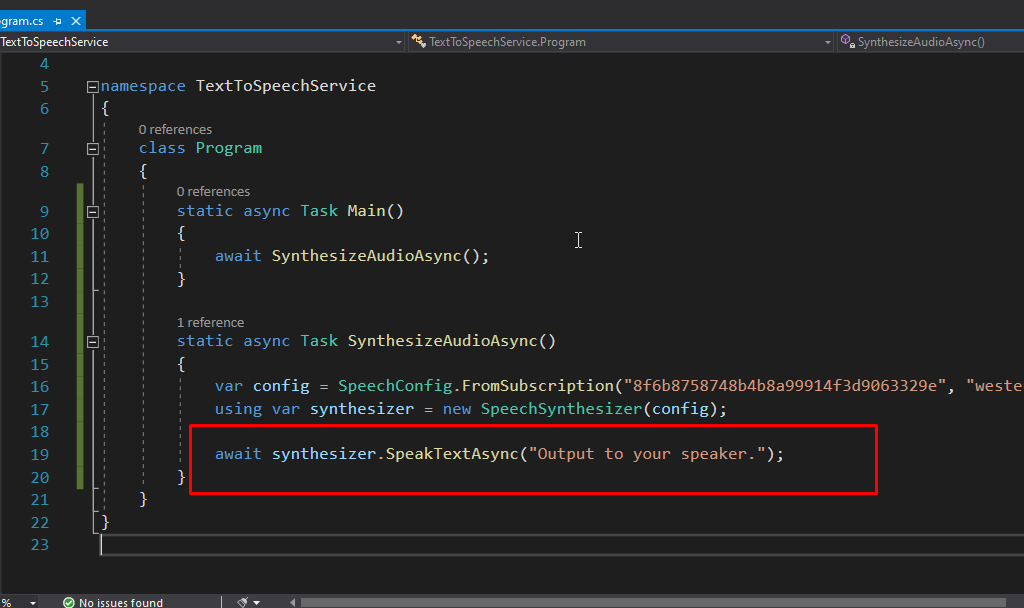Image resolution: width=1024 pixels, height=608 pixels.
Task: Click the green No issues found checkmark
Action: pyautogui.click(x=68, y=602)
